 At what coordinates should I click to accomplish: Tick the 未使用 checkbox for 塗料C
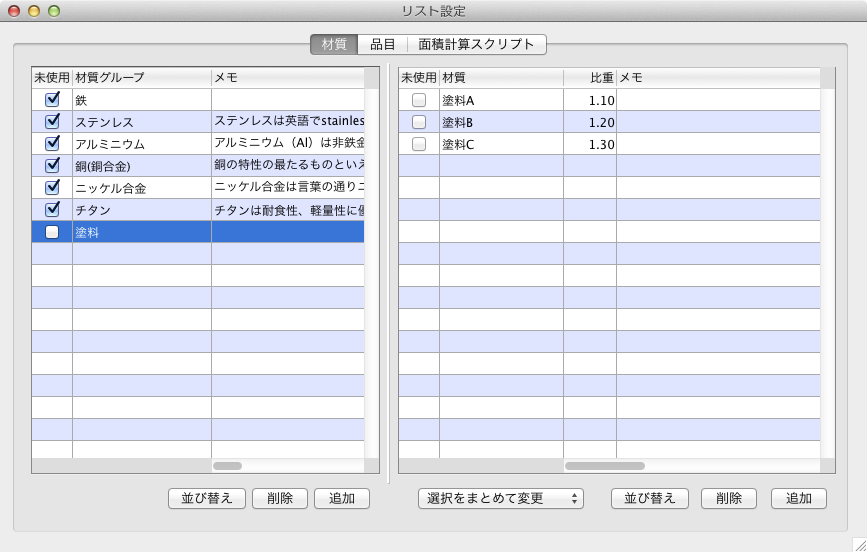tap(418, 144)
